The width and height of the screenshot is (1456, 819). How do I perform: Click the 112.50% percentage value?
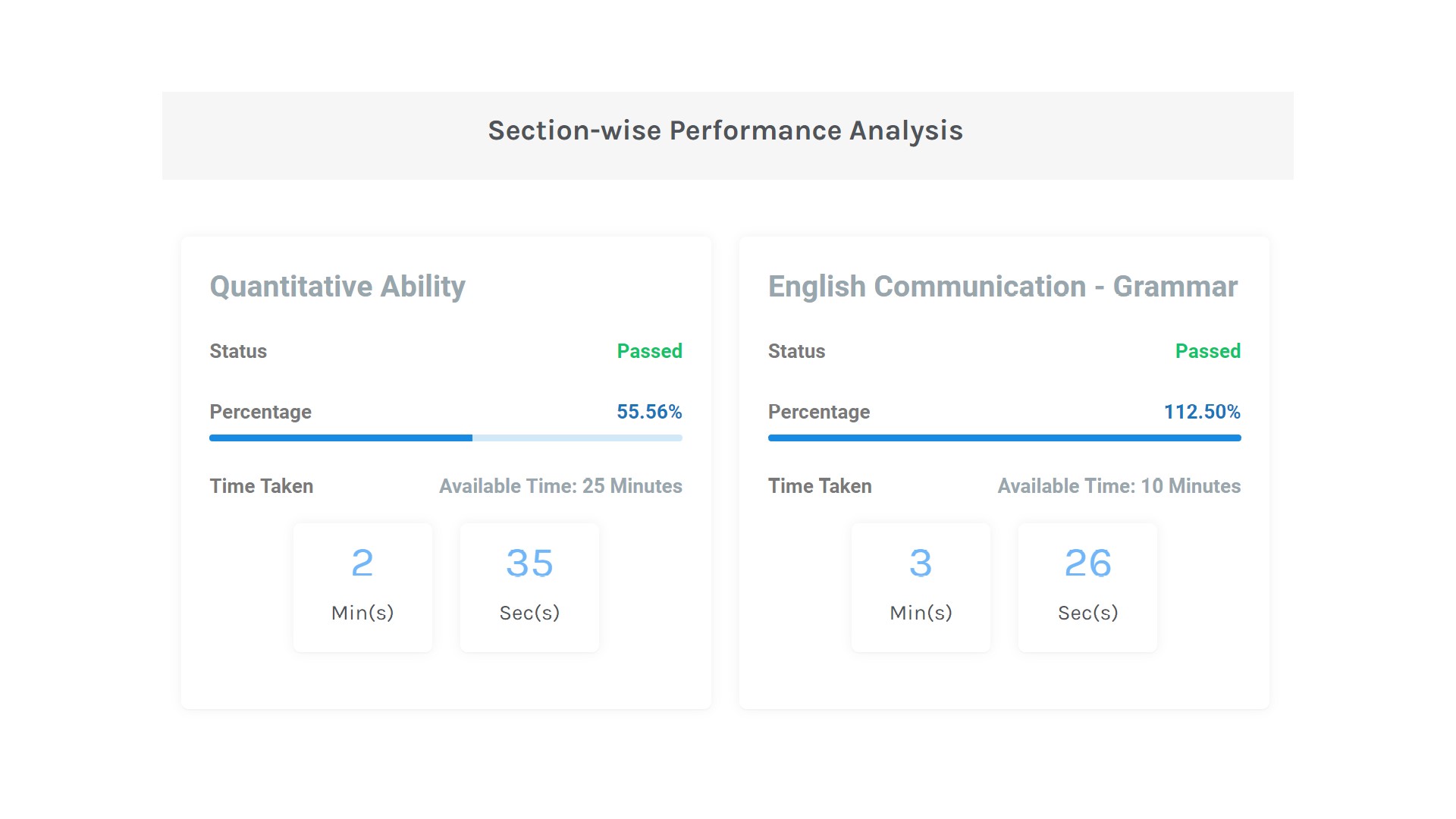pos(1202,412)
